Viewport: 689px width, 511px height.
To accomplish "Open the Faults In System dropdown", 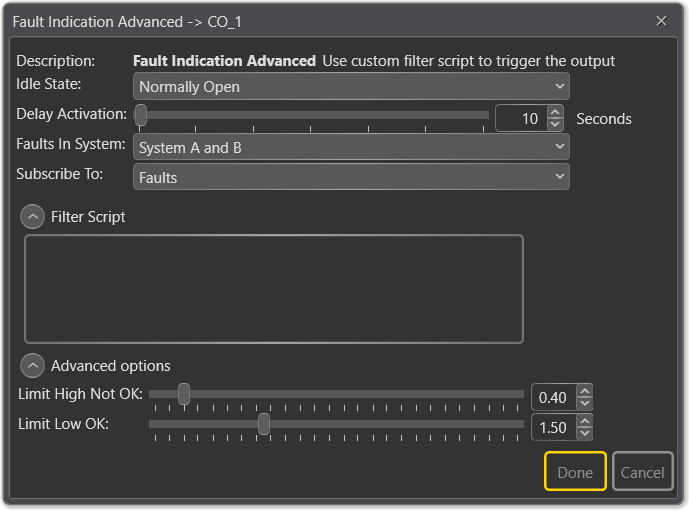I will click(351, 147).
